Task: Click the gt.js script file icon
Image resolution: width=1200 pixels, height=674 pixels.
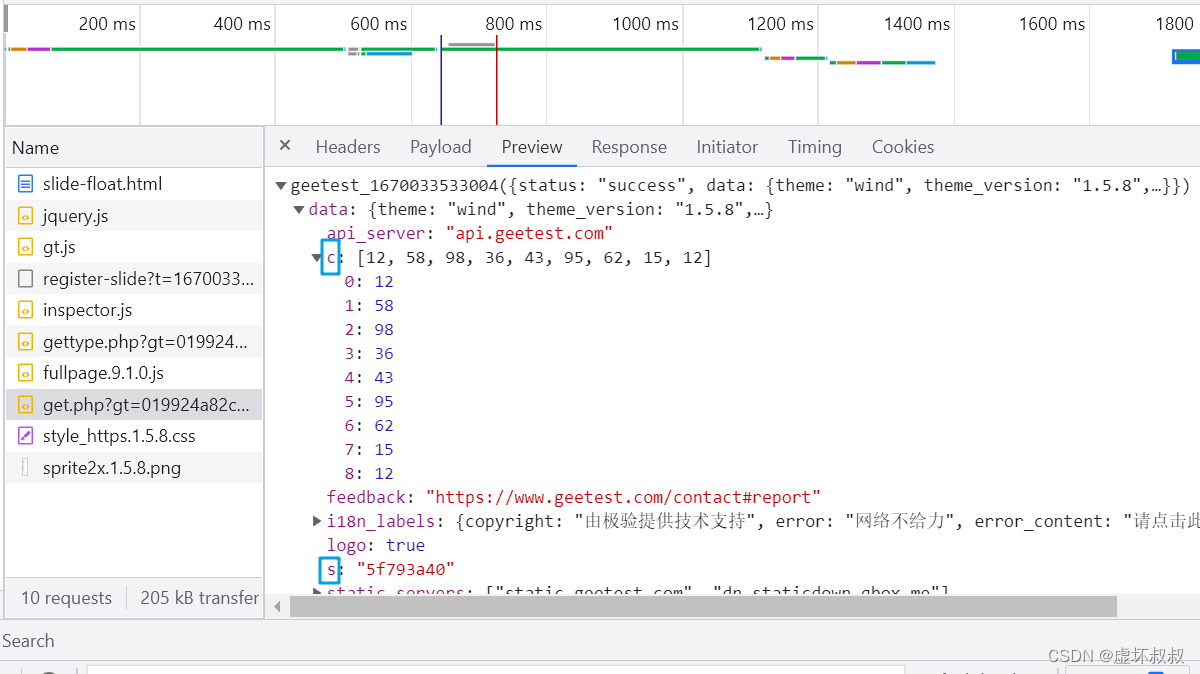Action: click(x=25, y=247)
